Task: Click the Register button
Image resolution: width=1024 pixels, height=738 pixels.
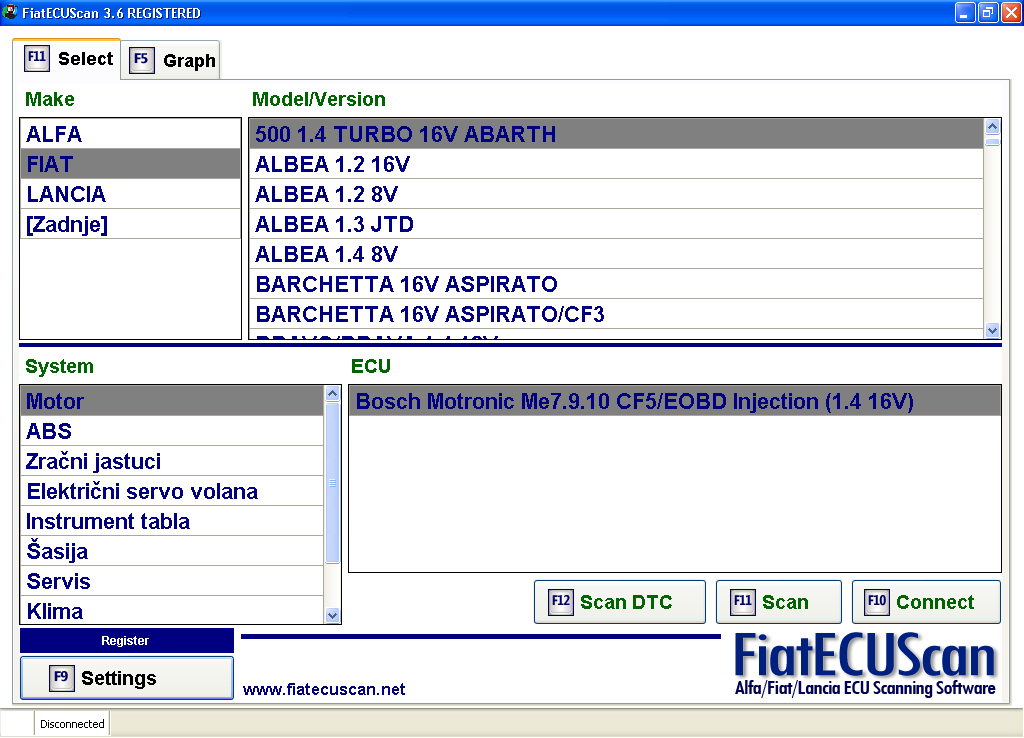Action: tap(127, 641)
